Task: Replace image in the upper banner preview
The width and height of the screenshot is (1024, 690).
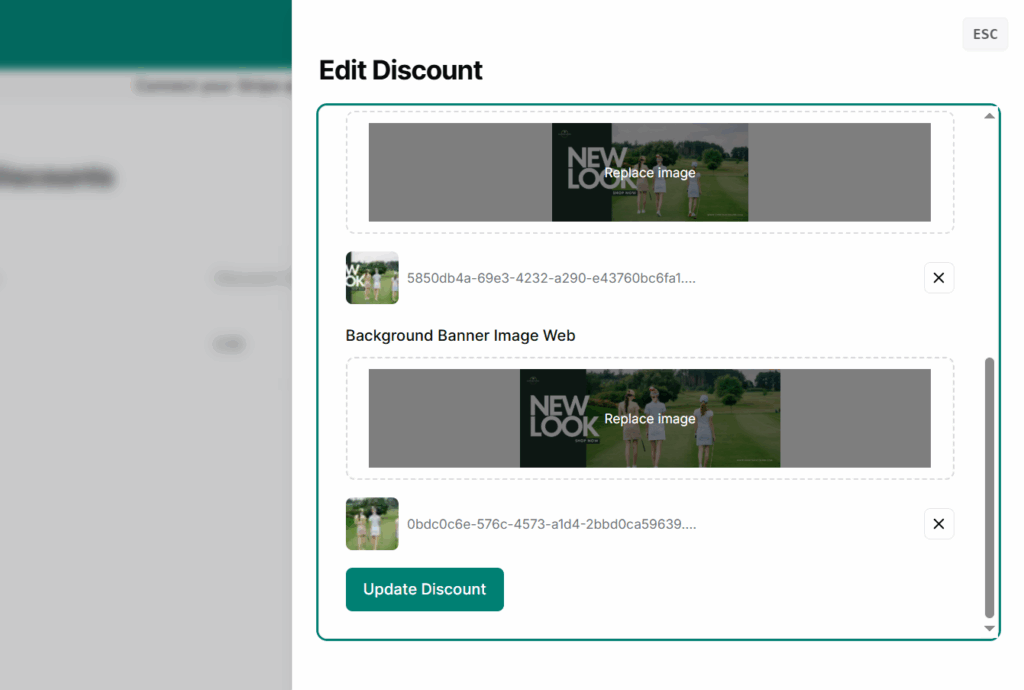Action: pyautogui.click(x=649, y=172)
